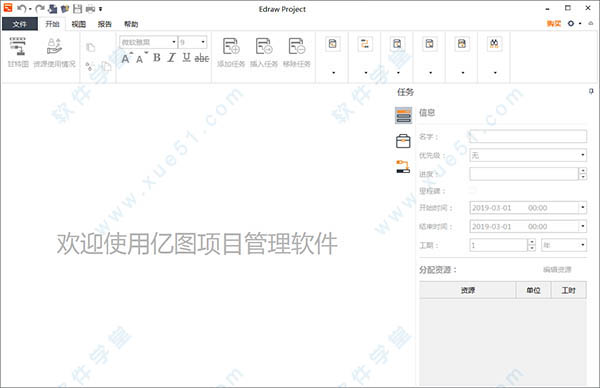Select the orange connector icon in task panel
This screenshot has height=388, width=600.
[403, 166]
